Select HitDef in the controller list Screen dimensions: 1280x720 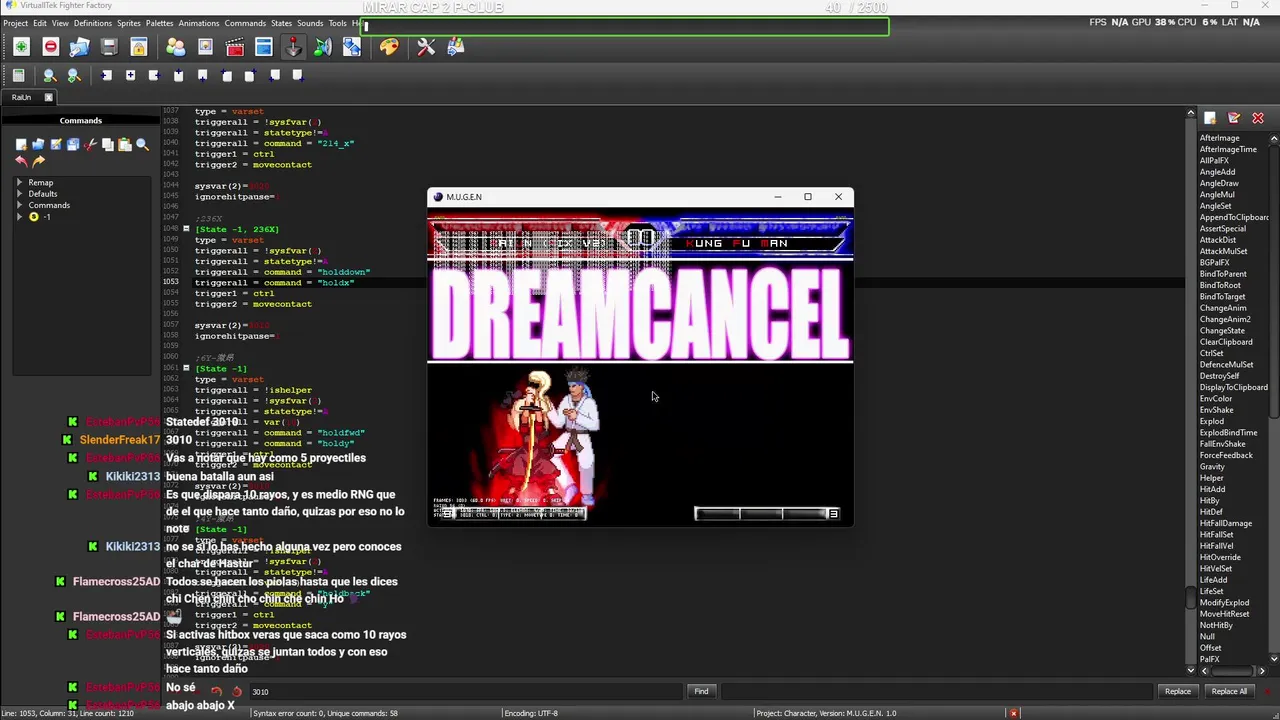[x=1211, y=512]
